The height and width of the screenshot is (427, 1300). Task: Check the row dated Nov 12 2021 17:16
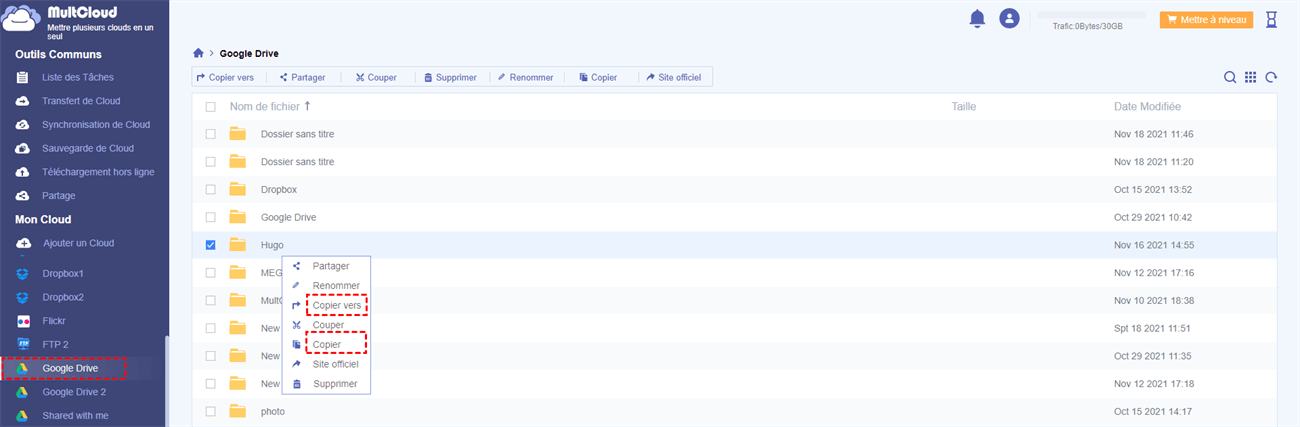[210, 272]
